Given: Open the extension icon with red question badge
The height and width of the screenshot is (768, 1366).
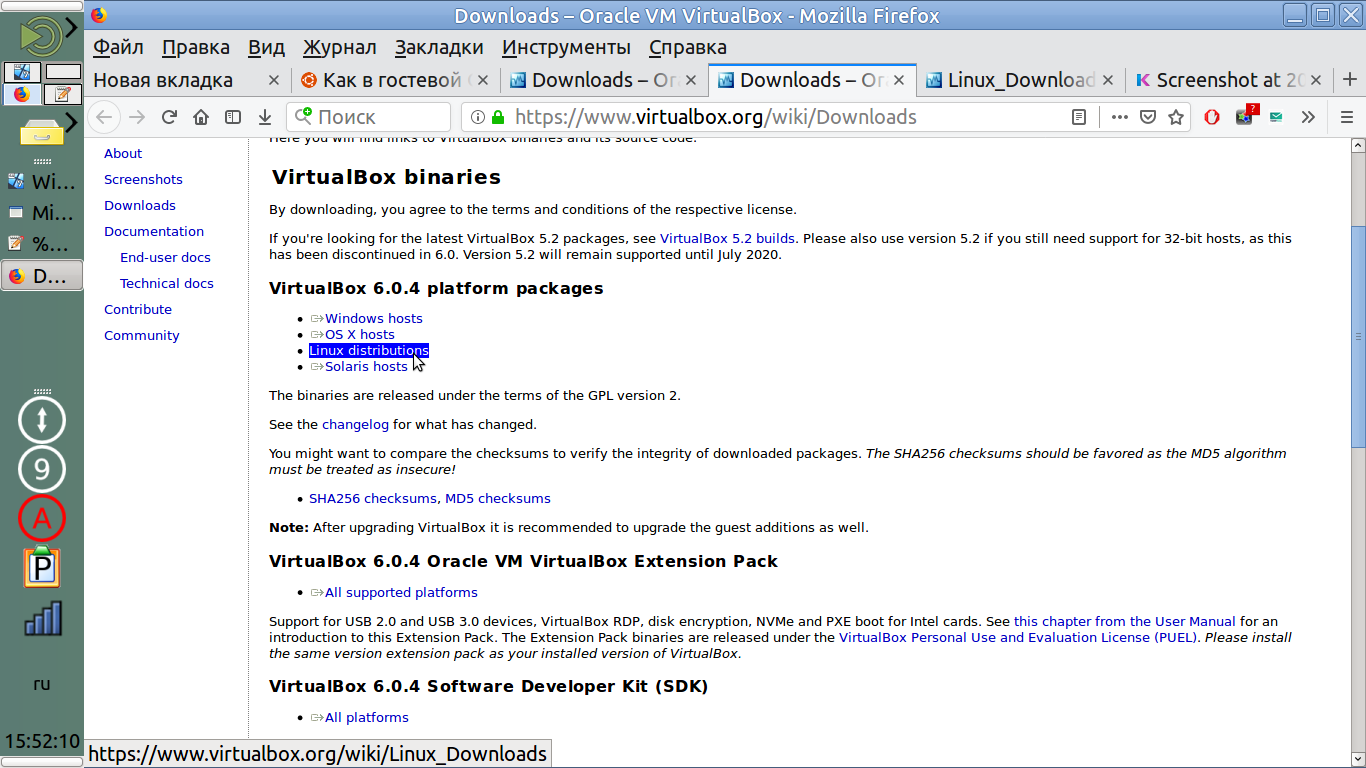Looking at the screenshot, I should tap(1245, 115).
